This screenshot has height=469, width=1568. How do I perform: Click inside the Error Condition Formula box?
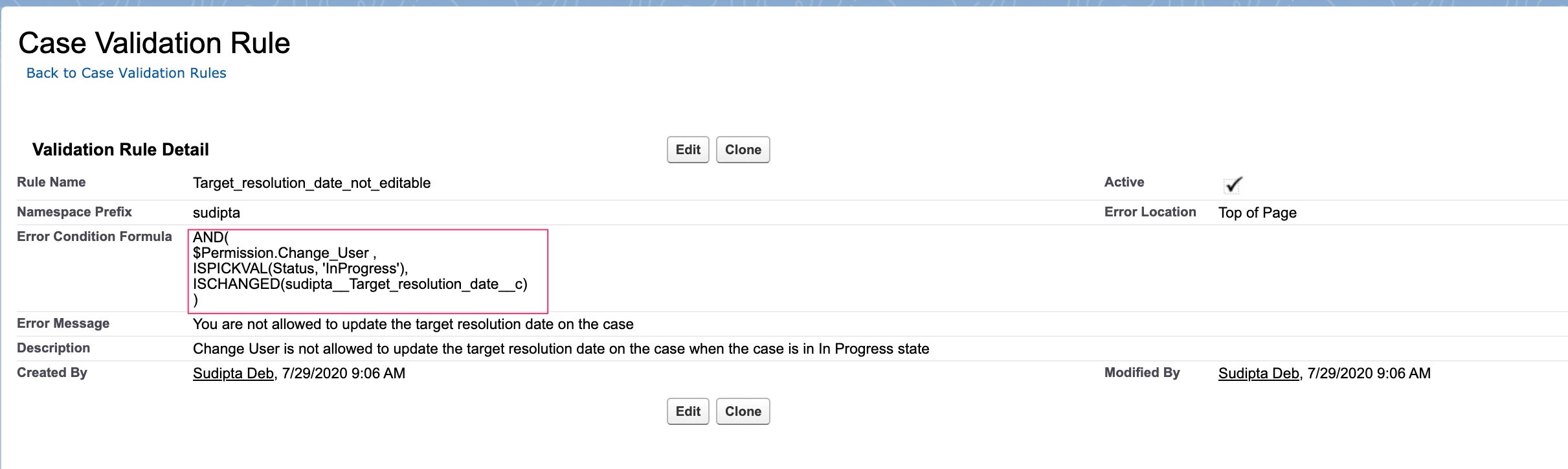(366, 269)
